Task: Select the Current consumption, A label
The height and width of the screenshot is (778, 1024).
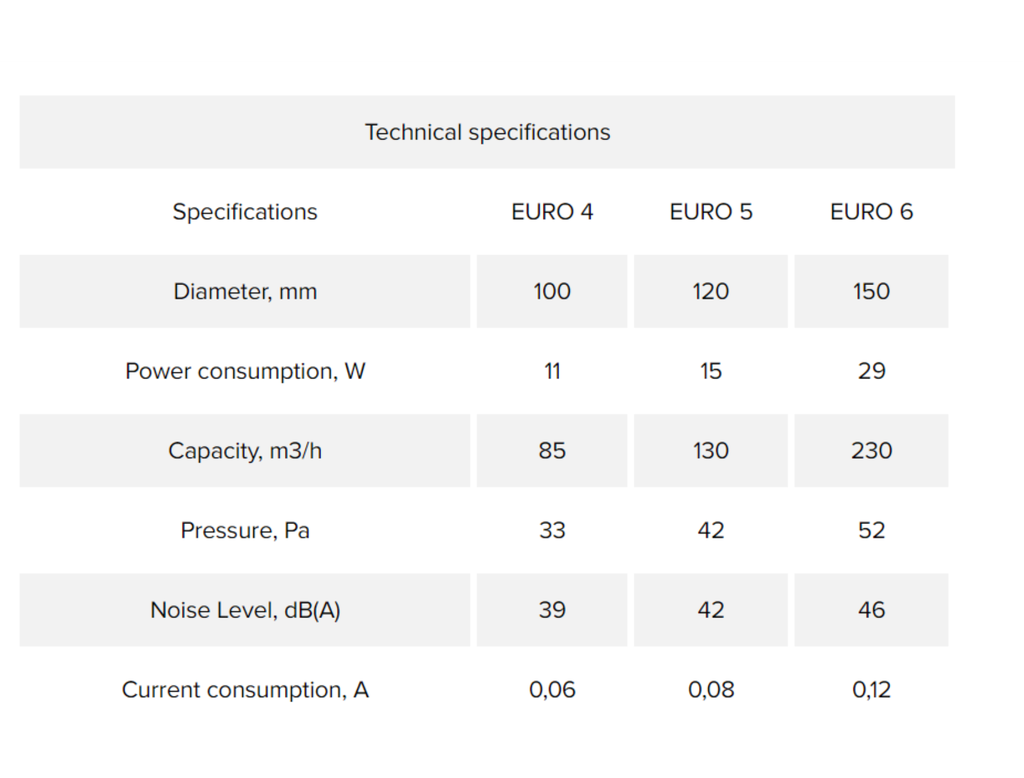Action: (245, 690)
